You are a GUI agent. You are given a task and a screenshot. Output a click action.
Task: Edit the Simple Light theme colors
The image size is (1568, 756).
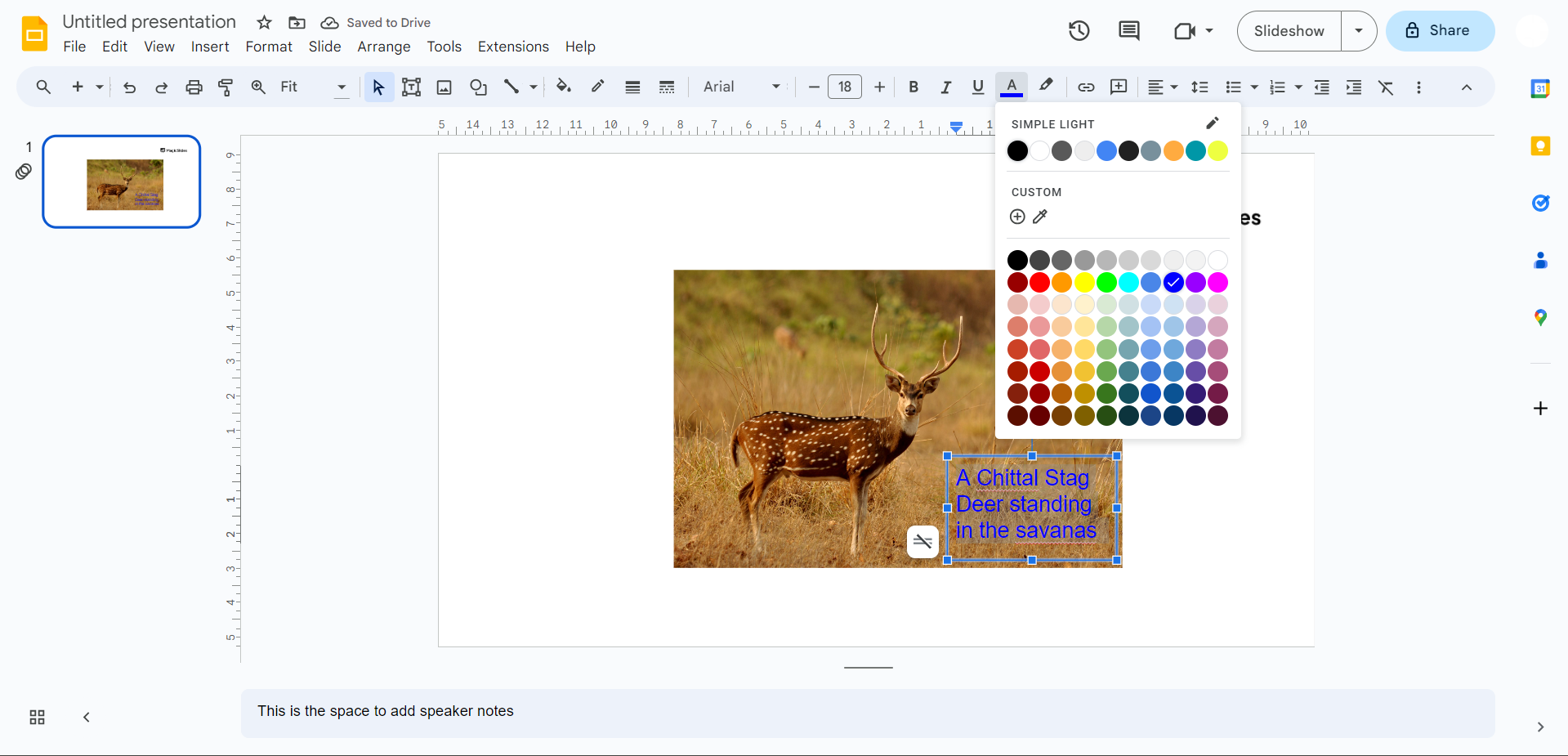click(1213, 123)
